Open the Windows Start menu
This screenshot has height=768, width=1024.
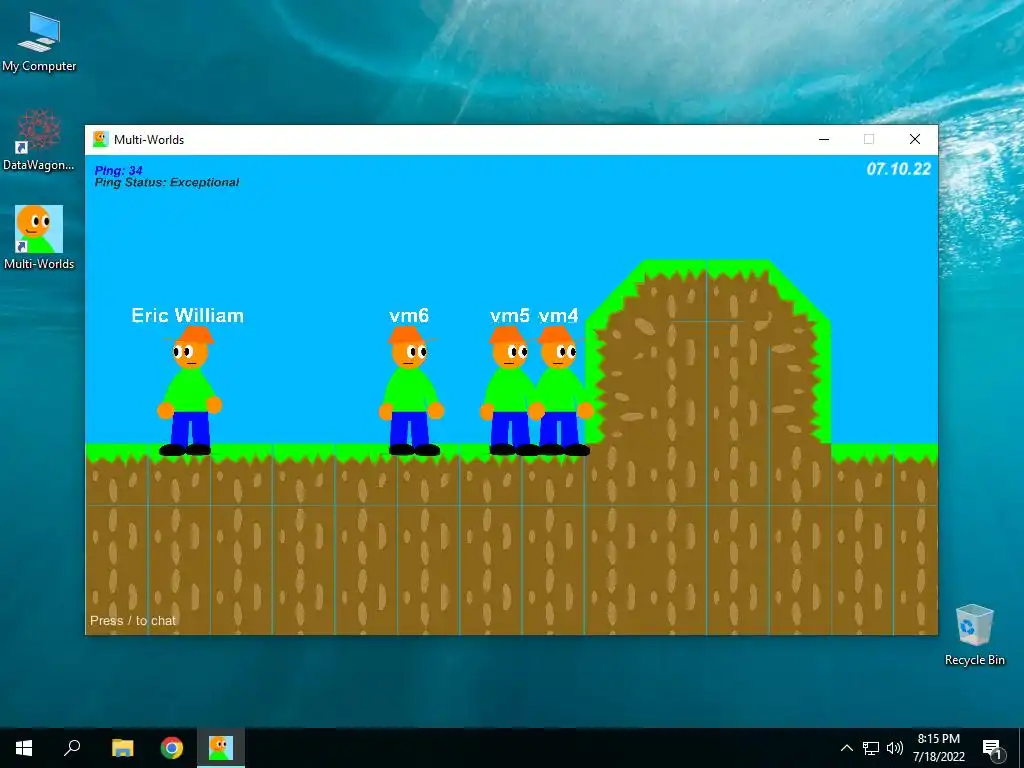coord(24,748)
